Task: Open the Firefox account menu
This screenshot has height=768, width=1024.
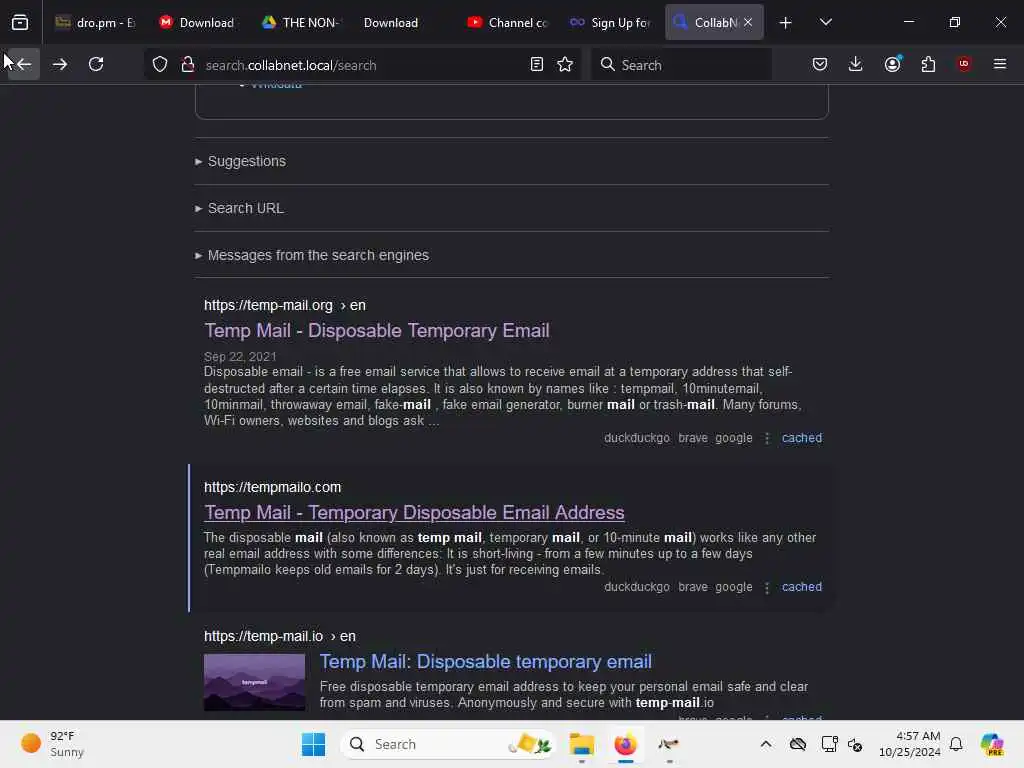Action: click(892, 64)
